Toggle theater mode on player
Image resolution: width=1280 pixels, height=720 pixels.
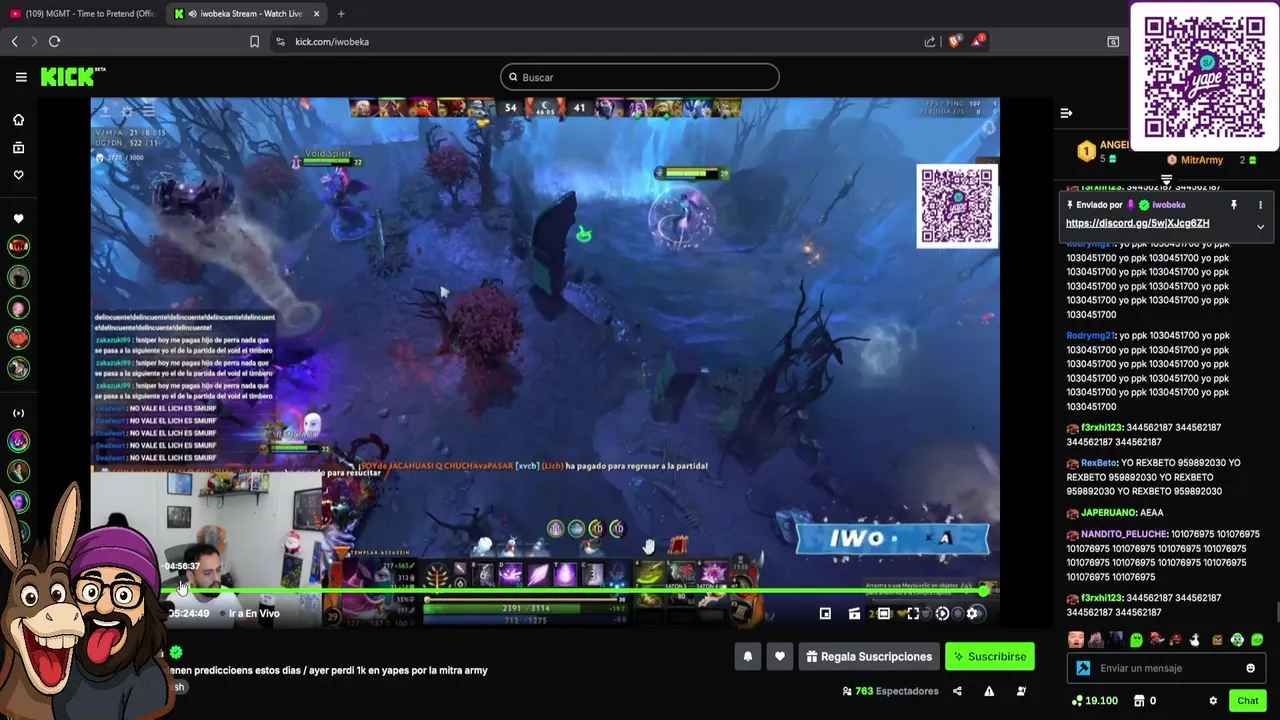(x=884, y=613)
